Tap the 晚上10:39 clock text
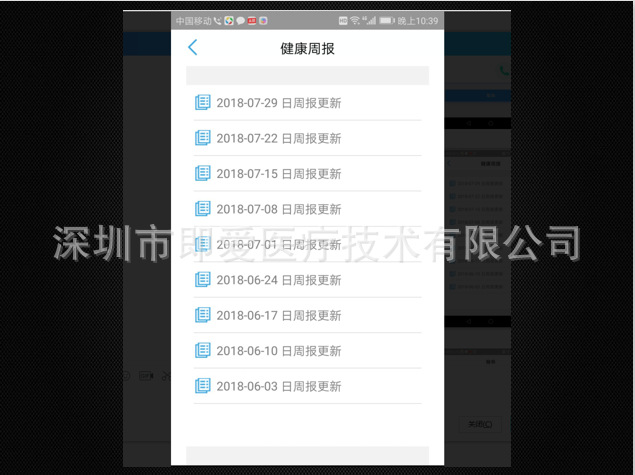The image size is (635, 475). (x=418, y=21)
